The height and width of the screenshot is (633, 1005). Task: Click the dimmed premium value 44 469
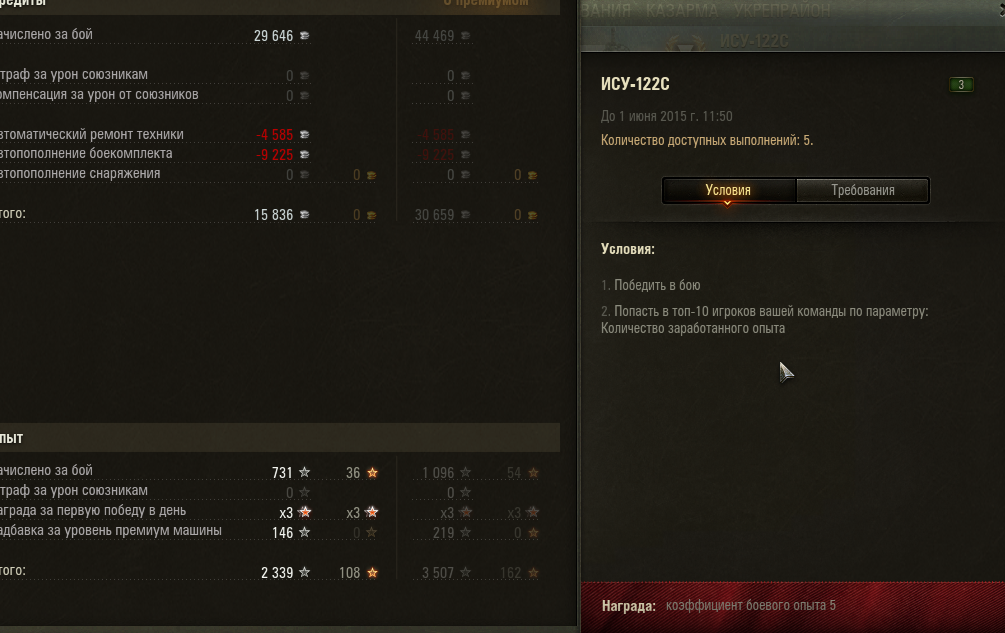(435, 36)
